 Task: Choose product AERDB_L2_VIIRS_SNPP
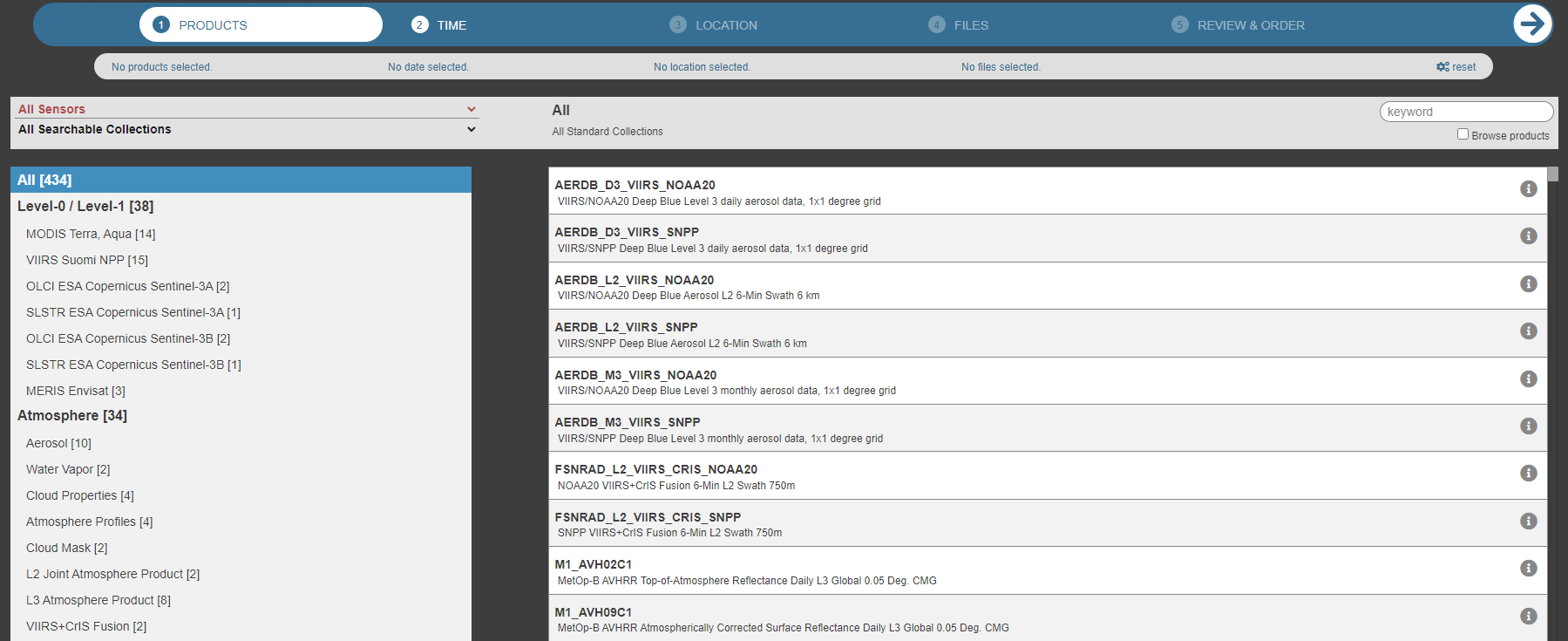1048,333
